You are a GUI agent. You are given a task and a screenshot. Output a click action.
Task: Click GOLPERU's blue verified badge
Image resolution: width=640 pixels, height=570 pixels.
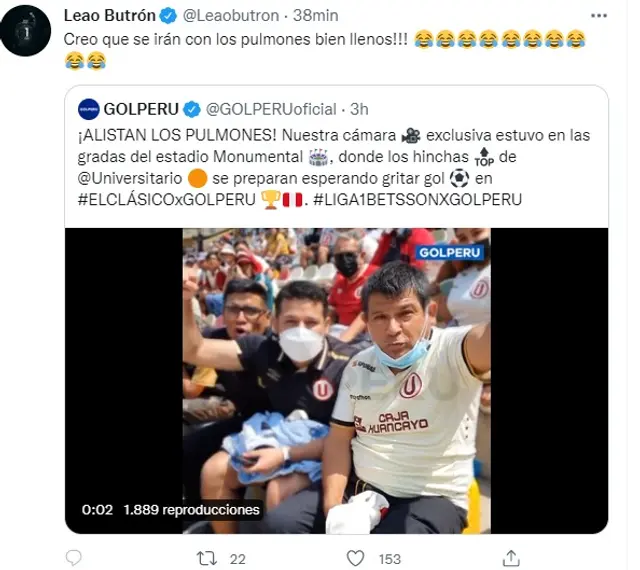point(192,109)
